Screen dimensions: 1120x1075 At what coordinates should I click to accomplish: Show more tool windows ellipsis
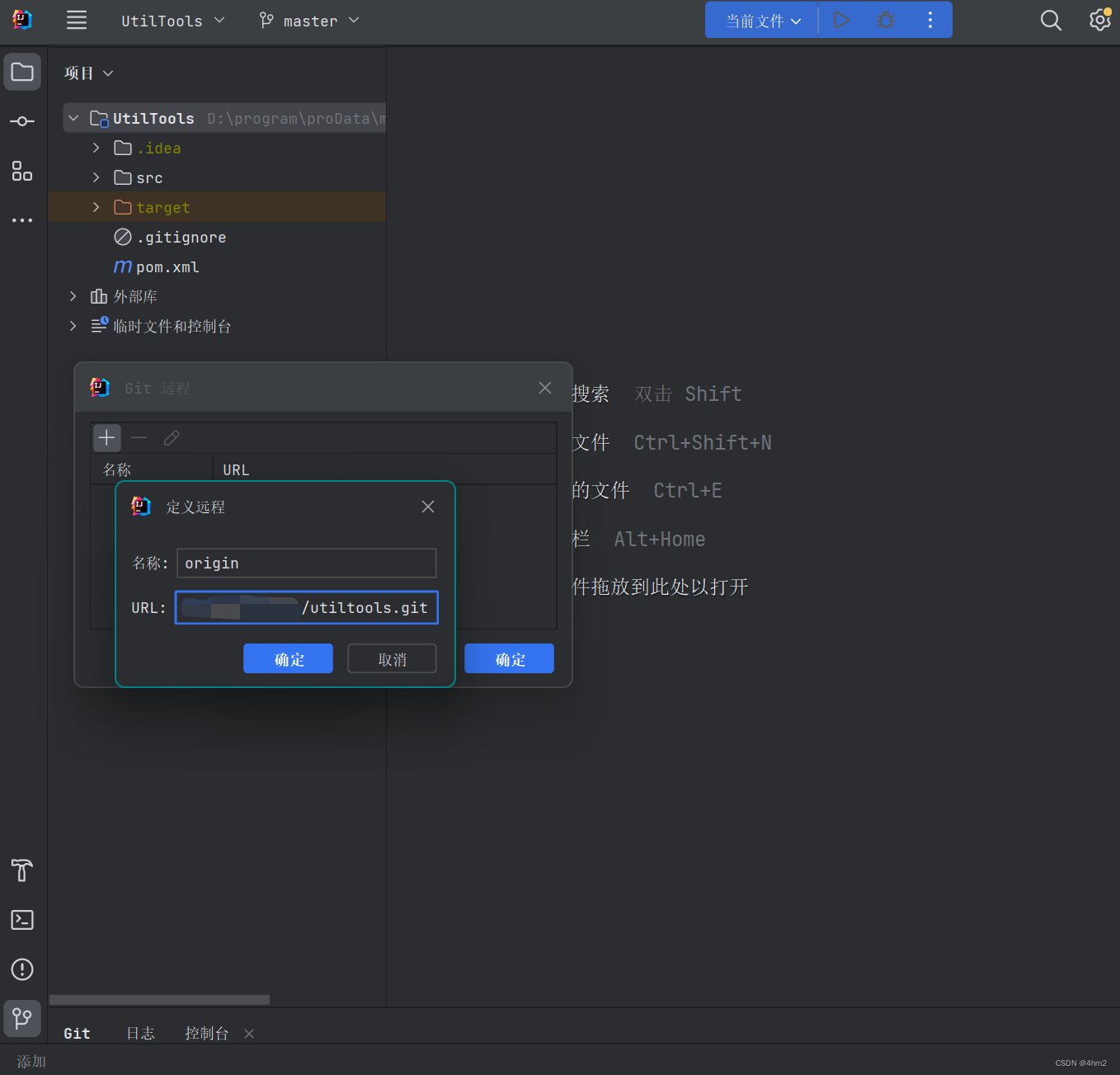tap(22, 220)
